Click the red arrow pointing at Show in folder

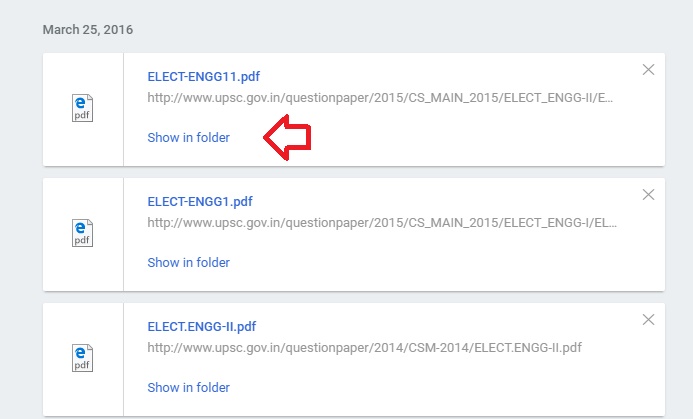pos(287,139)
